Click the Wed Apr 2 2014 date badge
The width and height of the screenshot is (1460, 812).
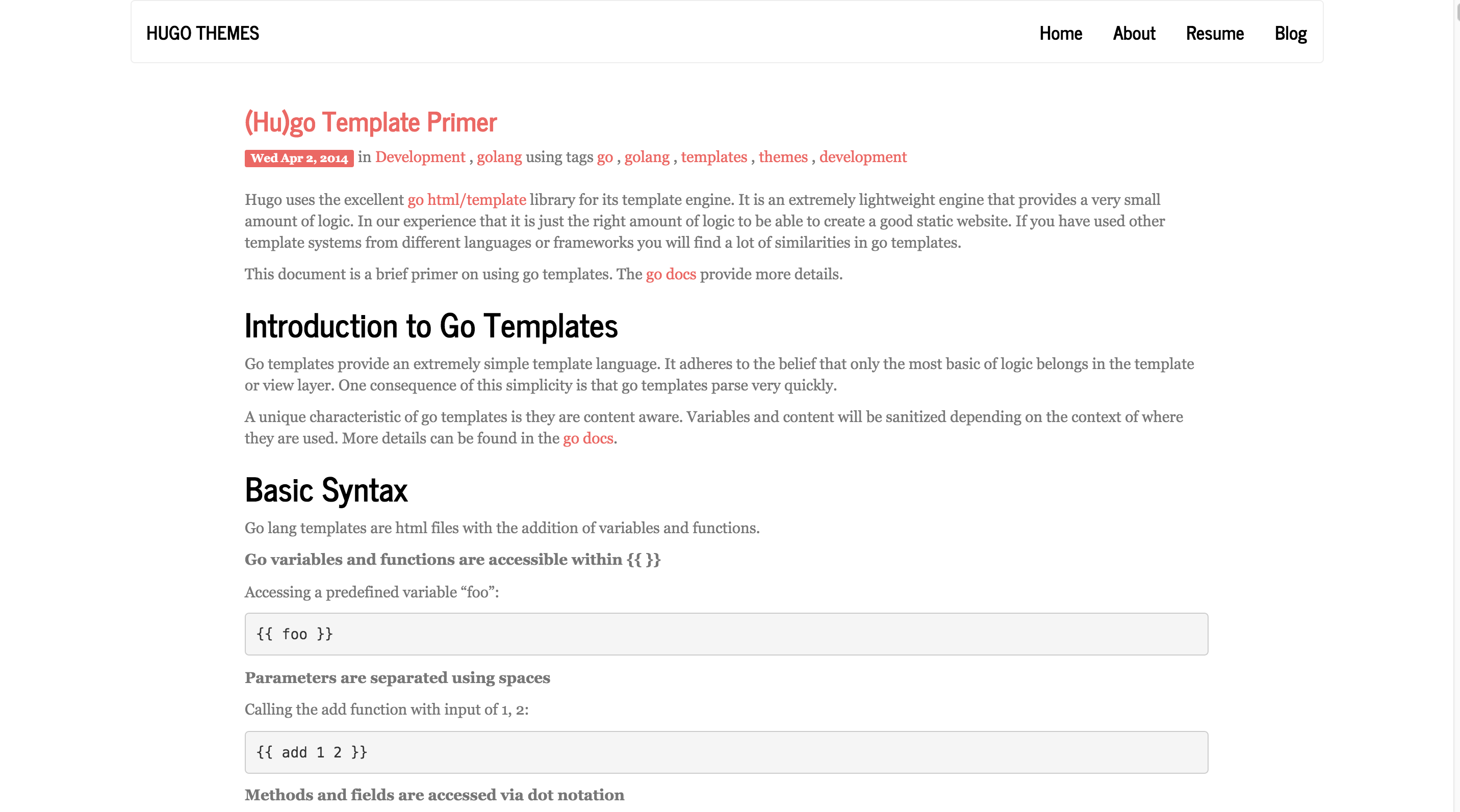(299, 158)
